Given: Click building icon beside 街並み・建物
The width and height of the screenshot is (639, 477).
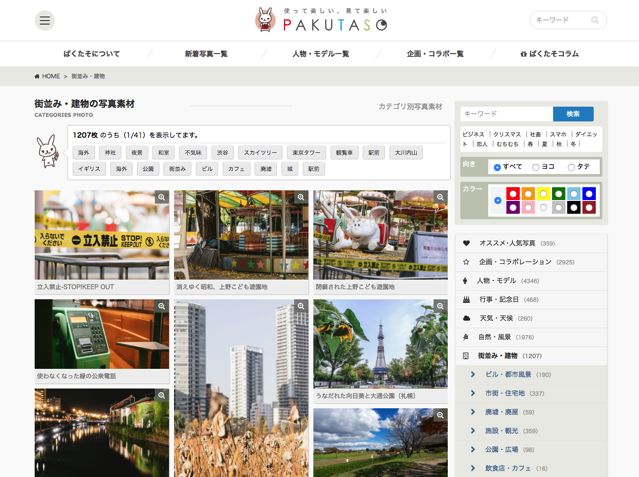Looking at the screenshot, I should click(465, 356).
